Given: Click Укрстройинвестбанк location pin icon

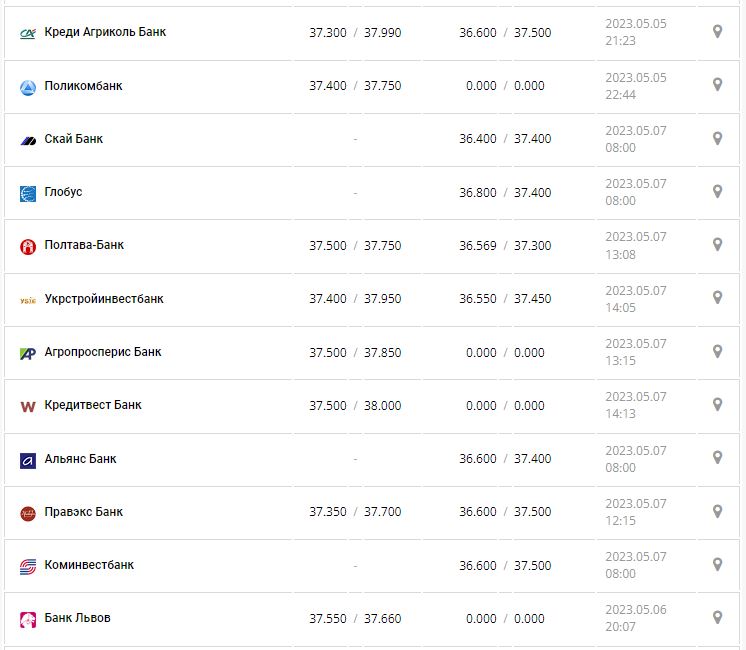Looking at the screenshot, I should [717, 298].
